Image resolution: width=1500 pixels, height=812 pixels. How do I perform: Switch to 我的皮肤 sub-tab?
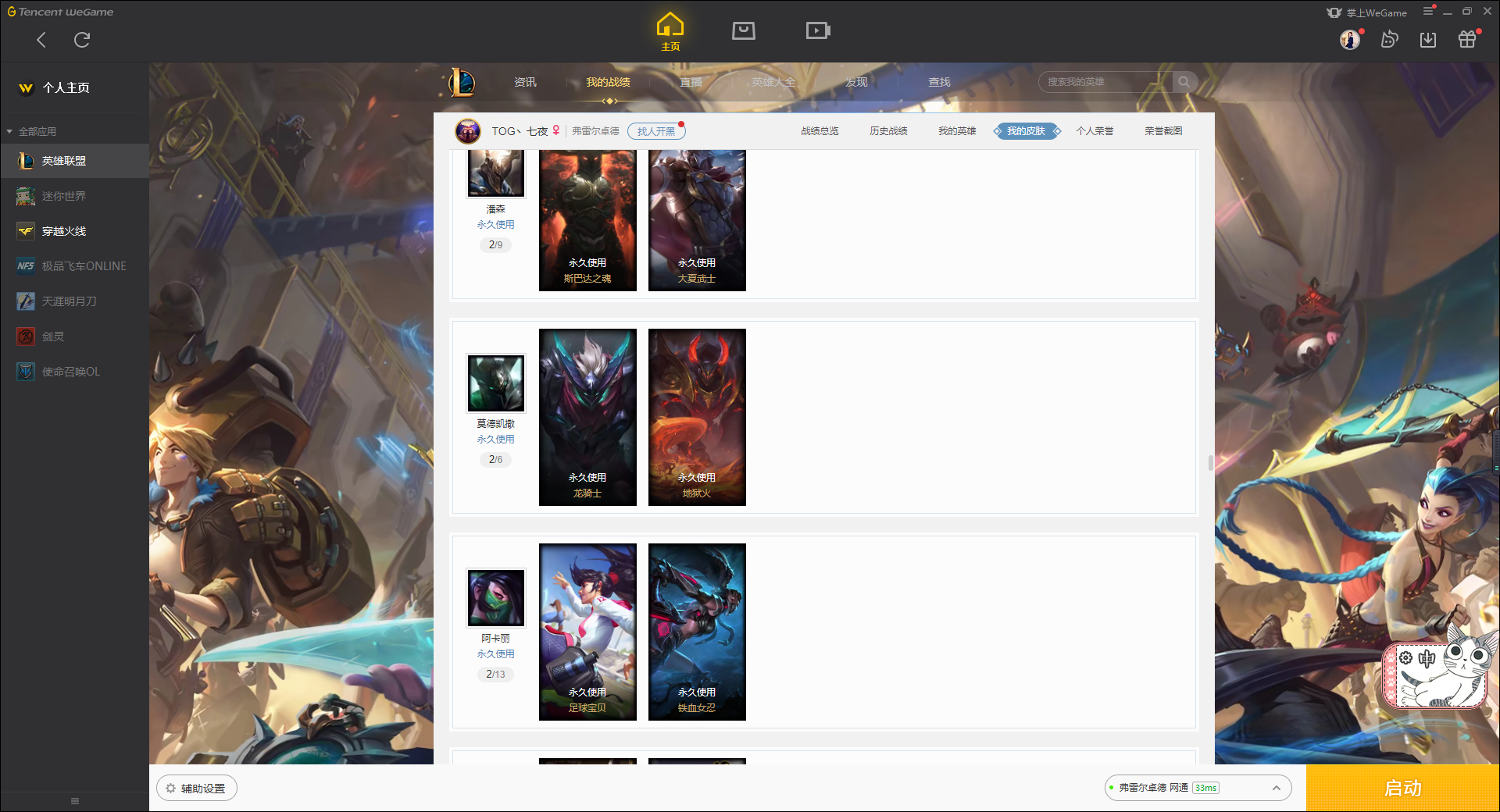[x=1027, y=131]
